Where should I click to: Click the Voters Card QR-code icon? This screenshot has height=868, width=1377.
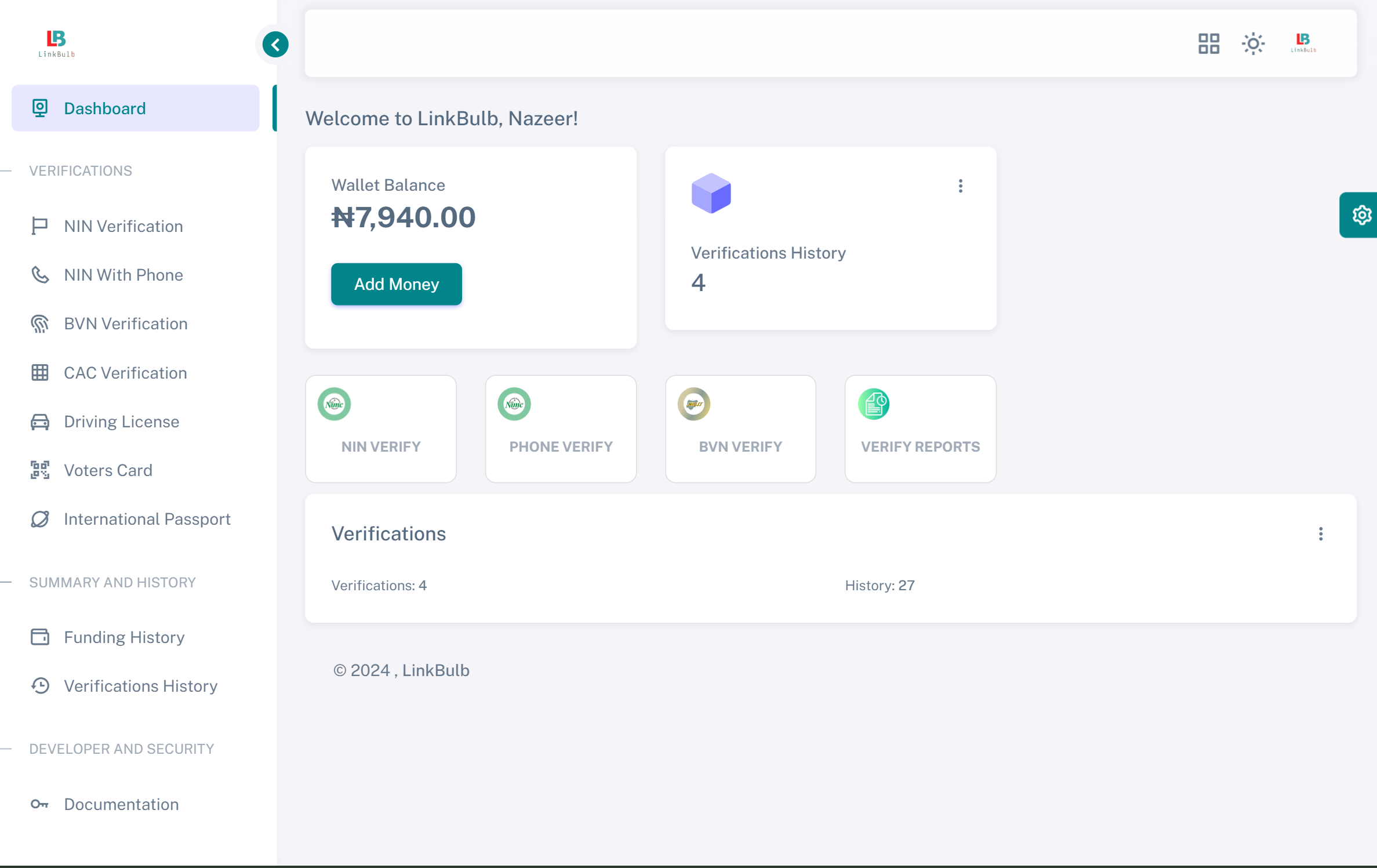click(x=39, y=470)
